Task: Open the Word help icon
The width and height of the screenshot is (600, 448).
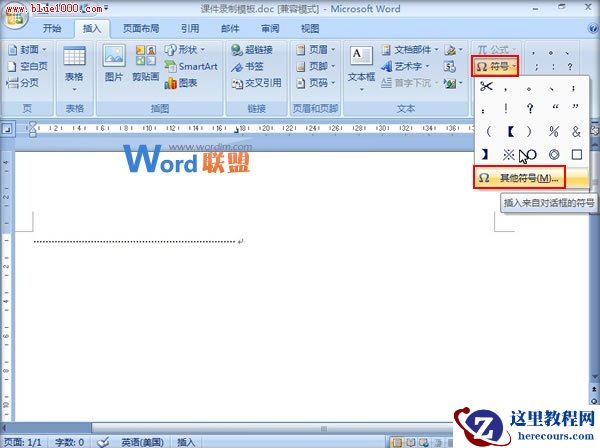Action: (x=592, y=28)
